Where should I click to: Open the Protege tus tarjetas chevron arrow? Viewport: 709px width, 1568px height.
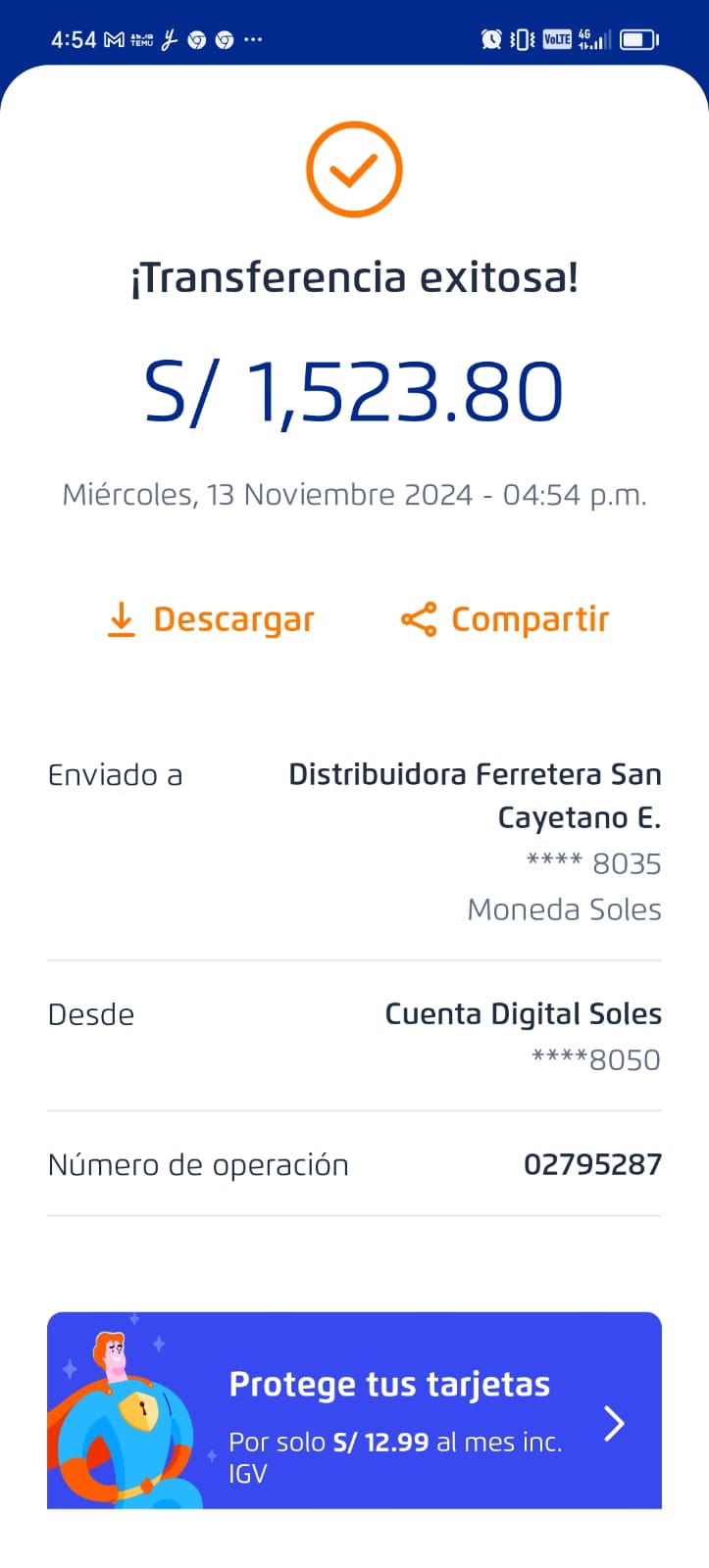click(614, 1423)
